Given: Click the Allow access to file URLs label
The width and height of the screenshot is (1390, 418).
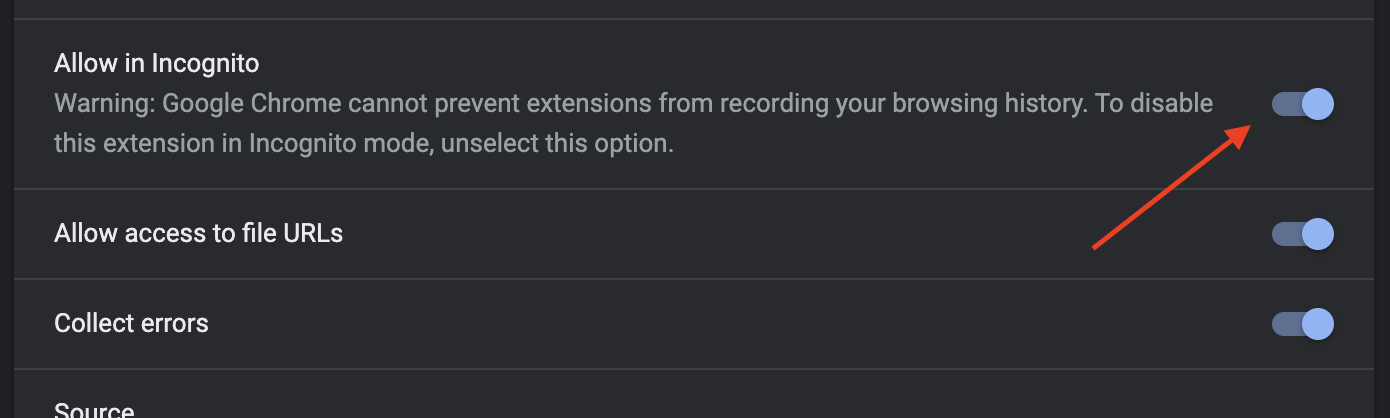Looking at the screenshot, I should [x=199, y=234].
